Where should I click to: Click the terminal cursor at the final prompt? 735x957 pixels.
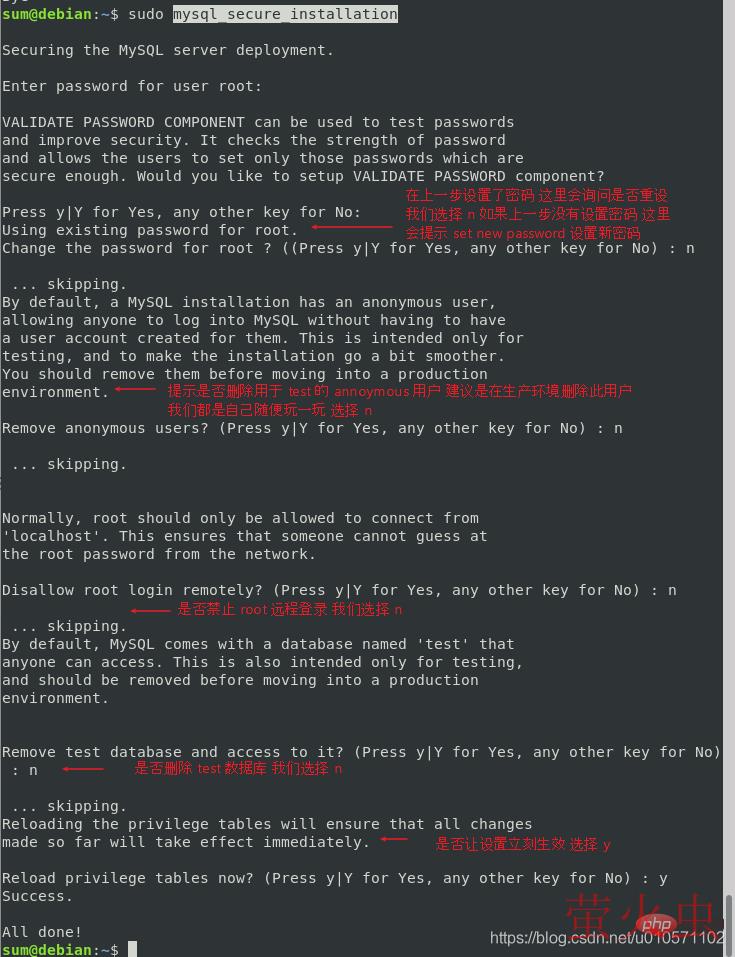pos(132,949)
